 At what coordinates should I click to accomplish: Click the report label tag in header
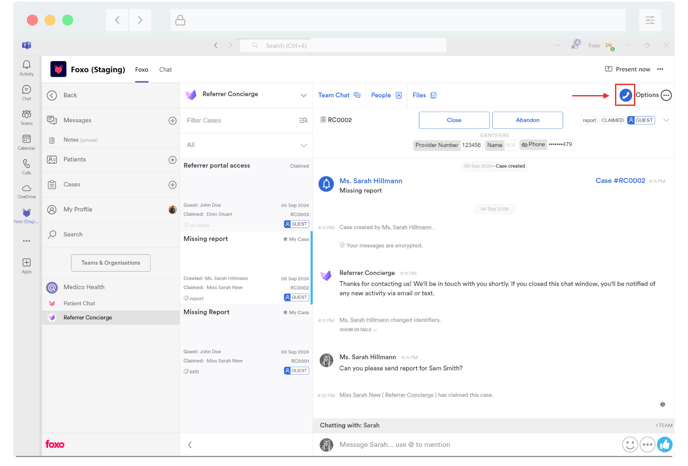point(589,120)
